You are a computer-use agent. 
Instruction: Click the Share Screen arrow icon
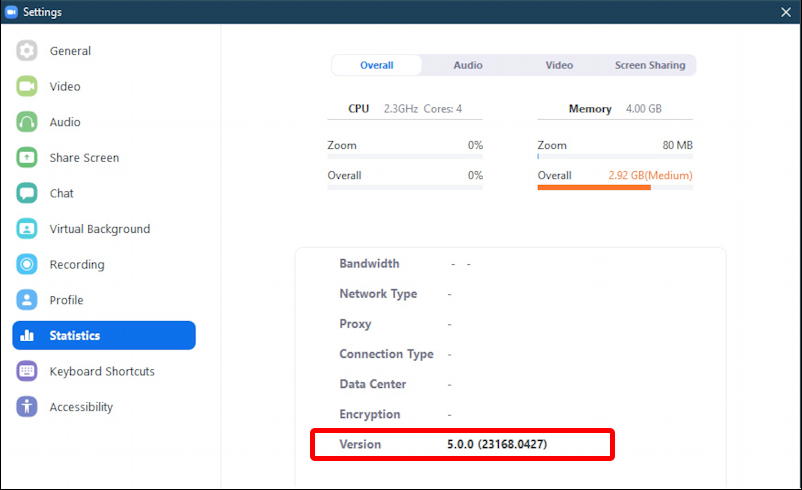pos(27,158)
